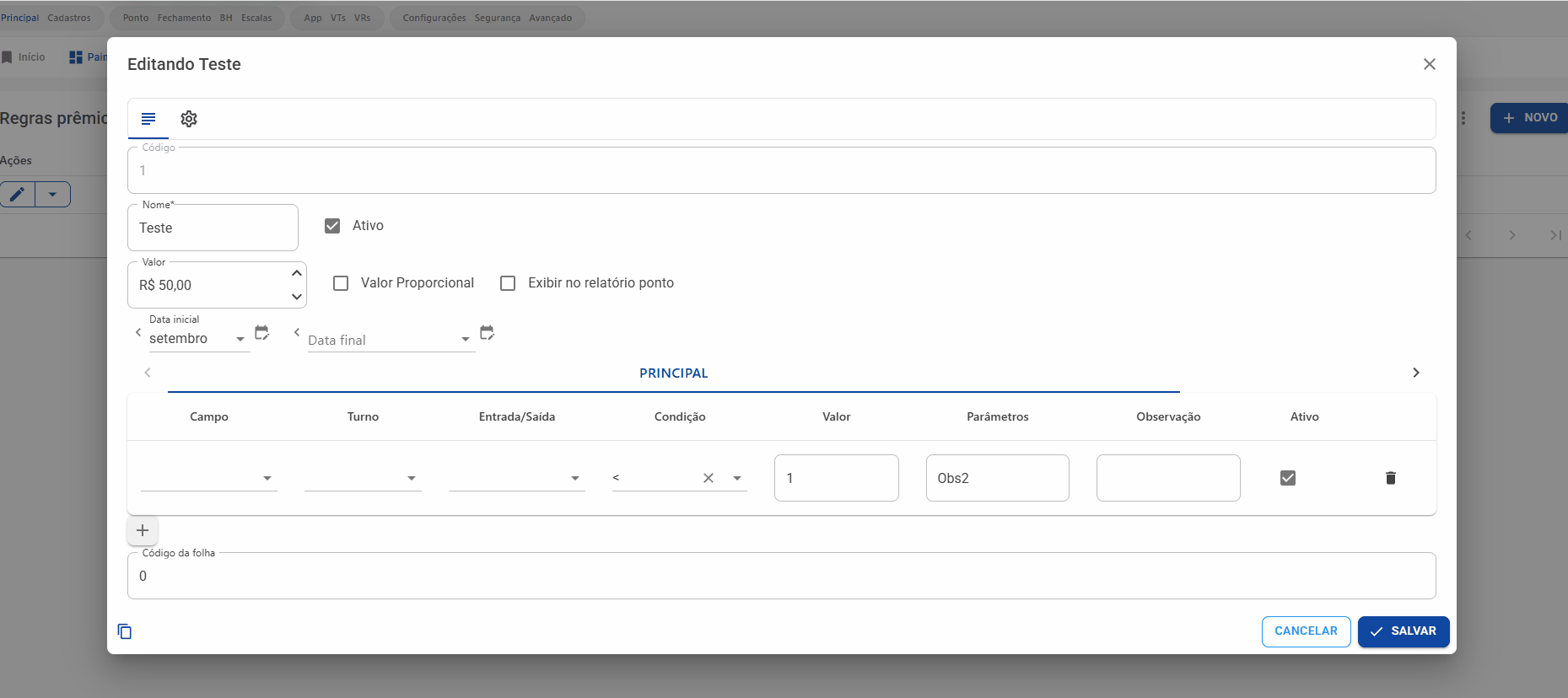The width and height of the screenshot is (1568, 698).
Task: Open the Principal menu
Action: [x=19, y=18]
